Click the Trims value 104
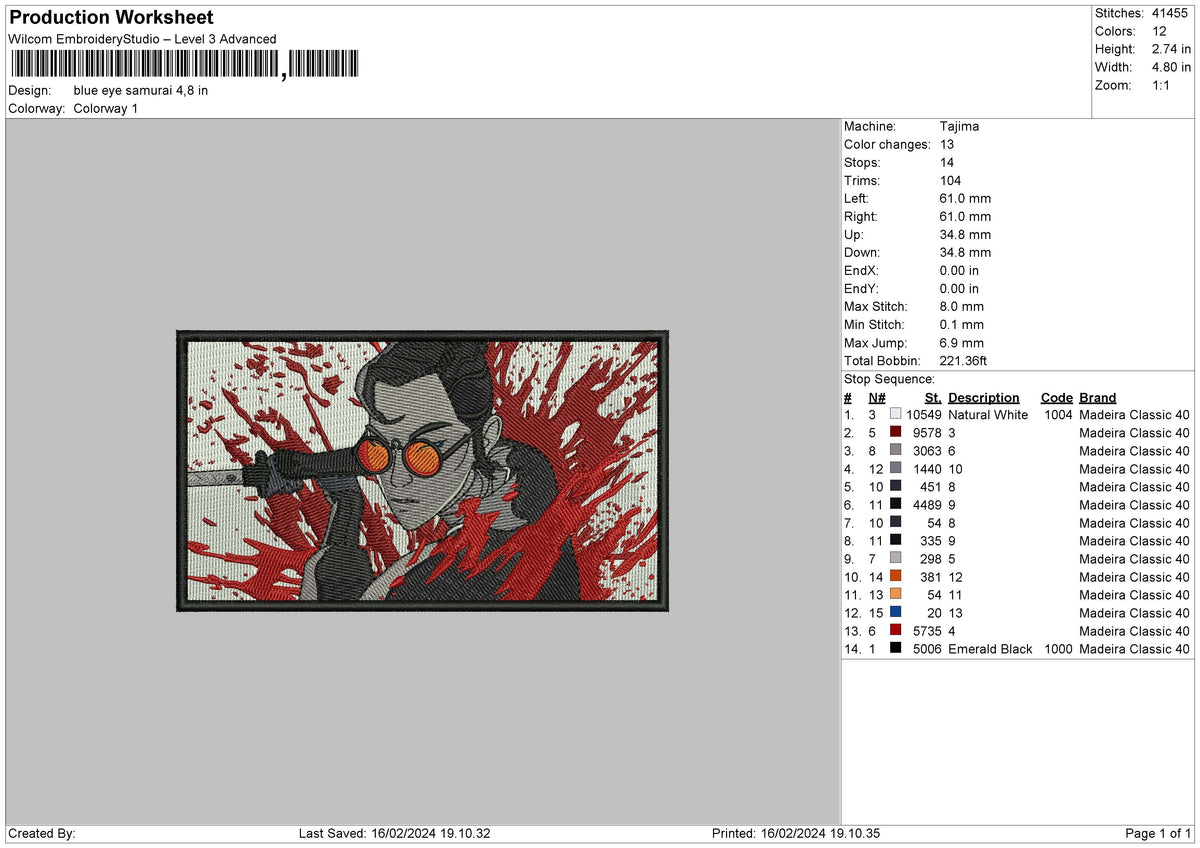1200x848 pixels. pyautogui.click(x=951, y=181)
